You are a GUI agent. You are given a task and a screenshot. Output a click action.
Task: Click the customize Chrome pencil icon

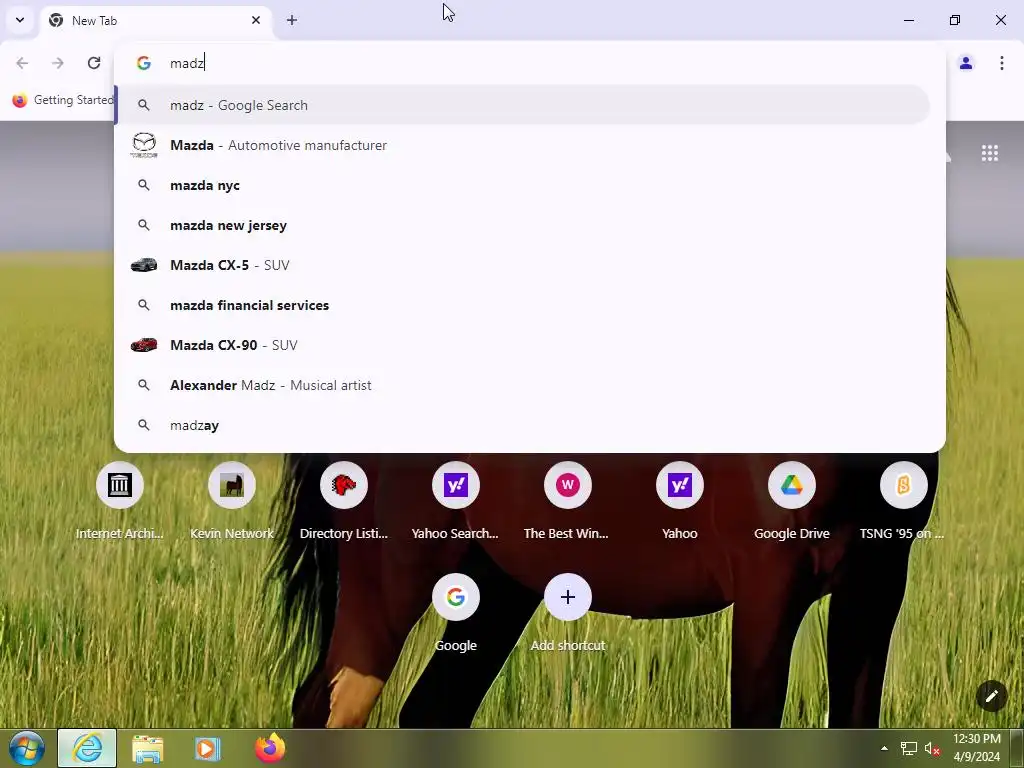click(991, 696)
